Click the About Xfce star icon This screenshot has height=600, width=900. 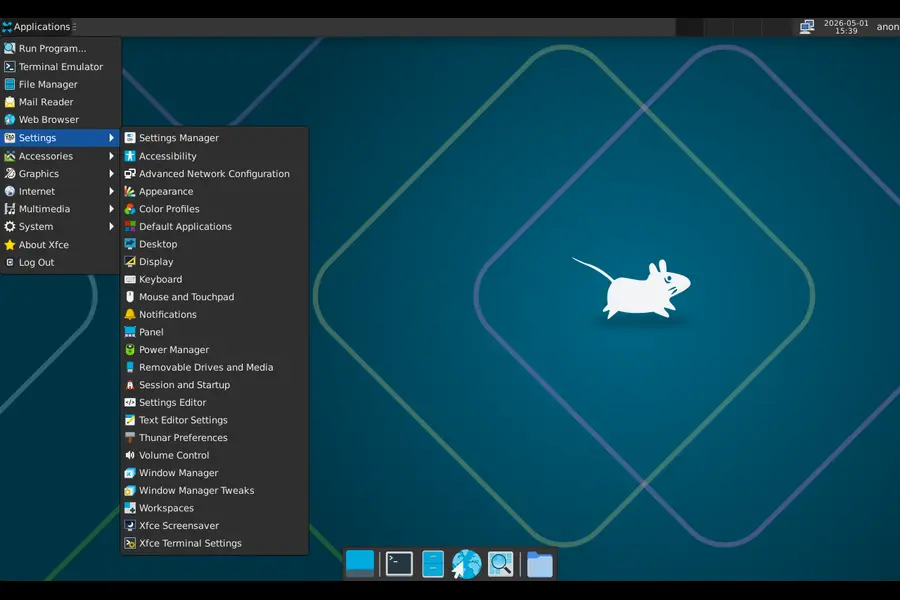tap(10, 245)
